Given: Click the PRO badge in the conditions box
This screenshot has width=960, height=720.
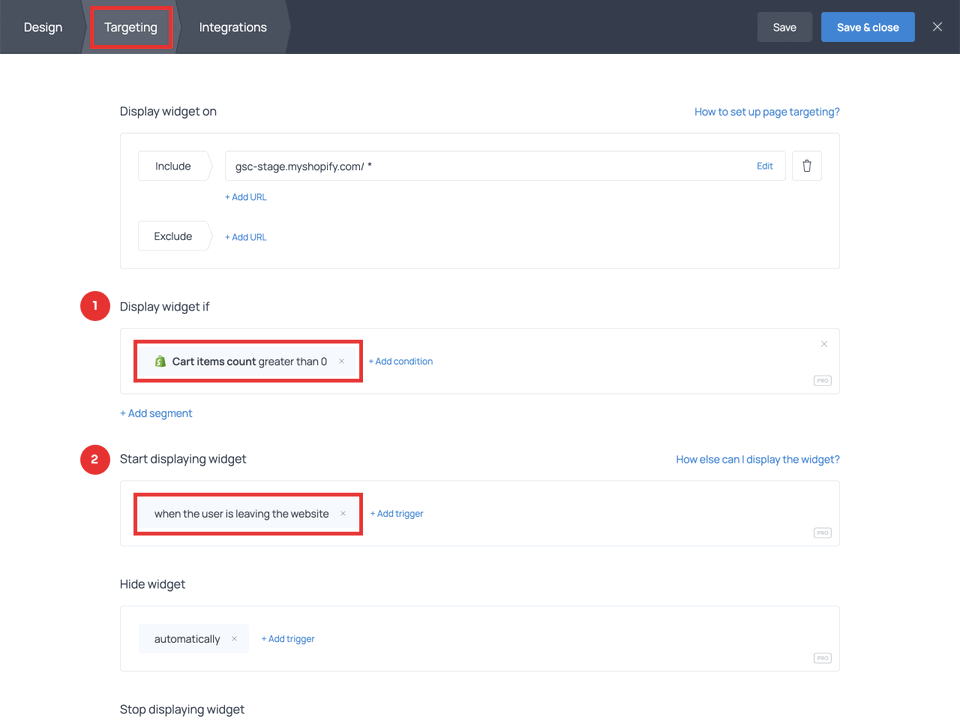Looking at the screenshot, I should [x=822, y=380].
